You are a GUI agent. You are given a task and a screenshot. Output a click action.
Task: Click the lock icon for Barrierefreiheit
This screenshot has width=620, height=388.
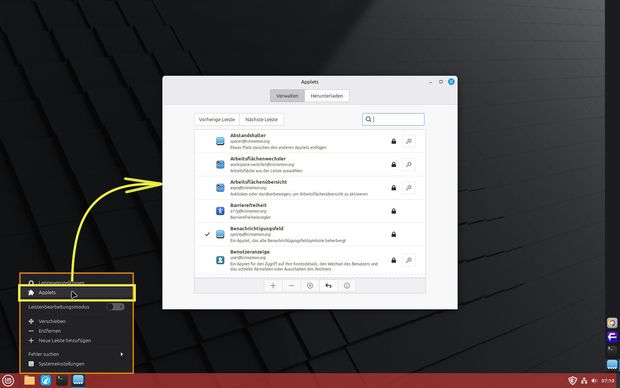393,211
